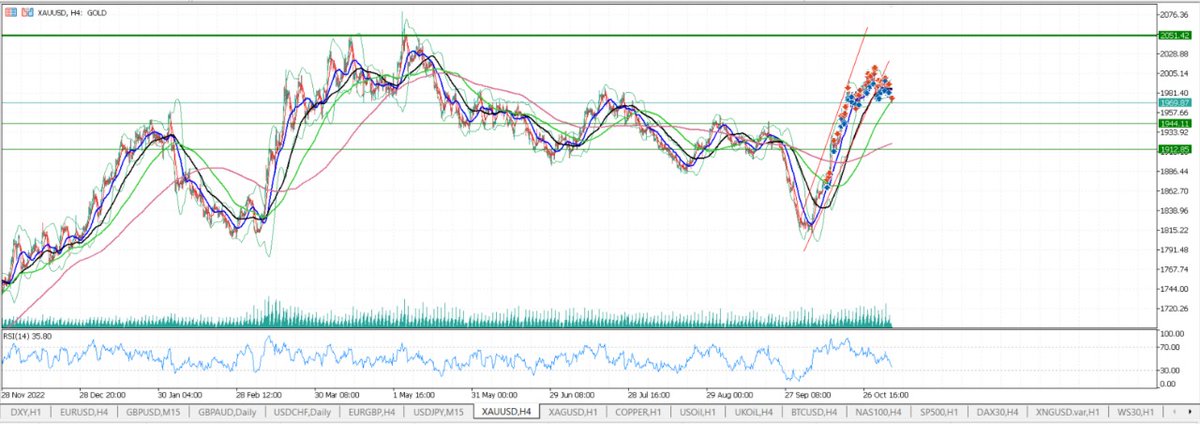This screenshot has height=424, width=1200.
Task: Click the 1838.96 price scale value
Action: tap(1174, 211)
